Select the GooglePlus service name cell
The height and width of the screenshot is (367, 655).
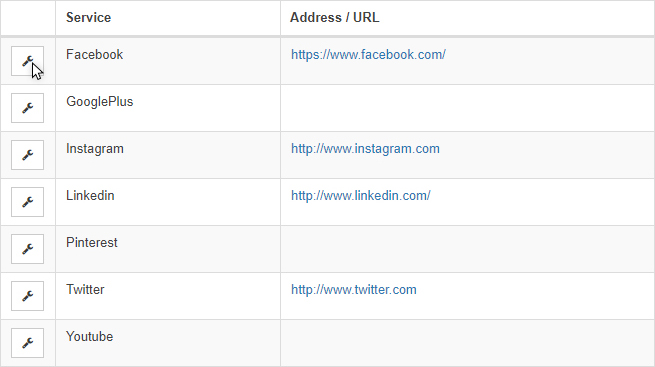pyautogui.click(x=168, y=108)
